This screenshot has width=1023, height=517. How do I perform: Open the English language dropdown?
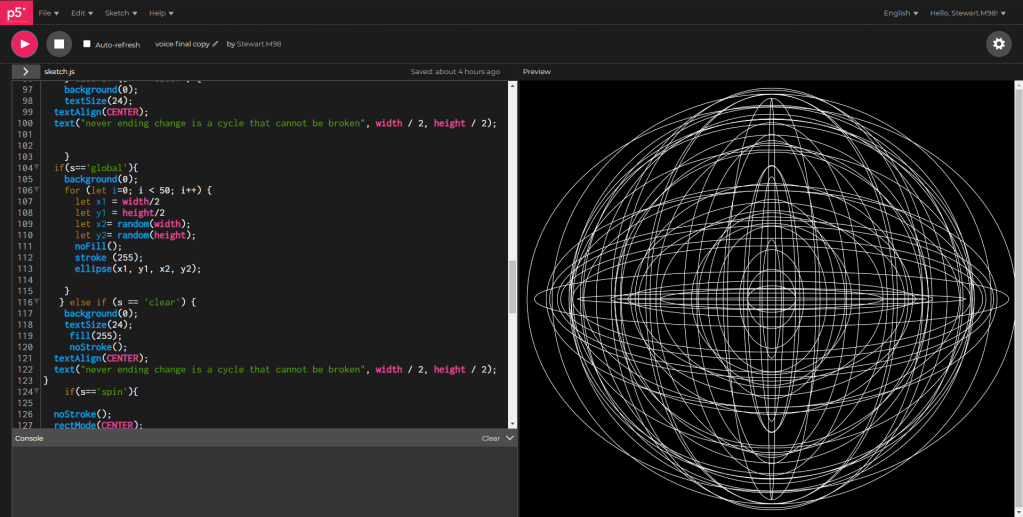click(x=900, y=13)
